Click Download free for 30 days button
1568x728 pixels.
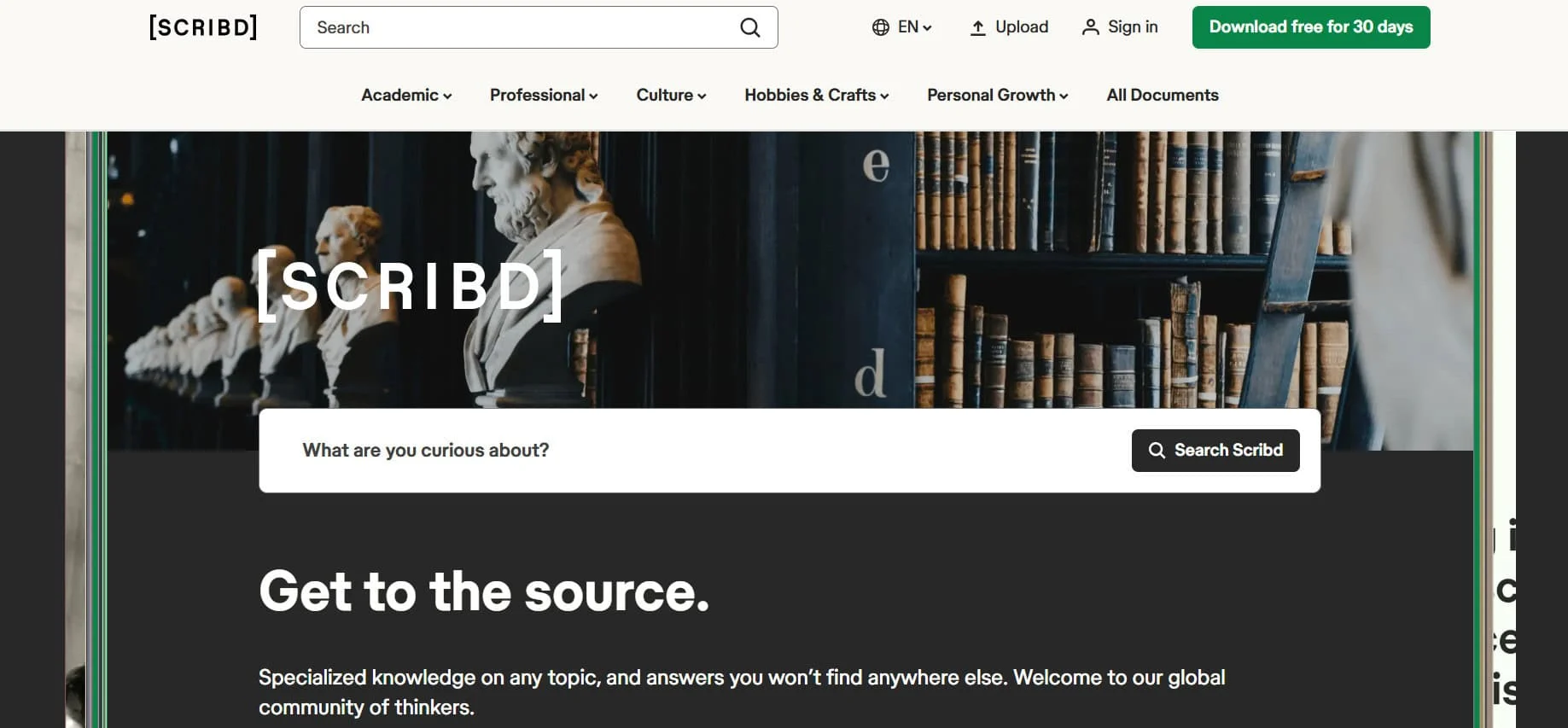[1311, 27]
